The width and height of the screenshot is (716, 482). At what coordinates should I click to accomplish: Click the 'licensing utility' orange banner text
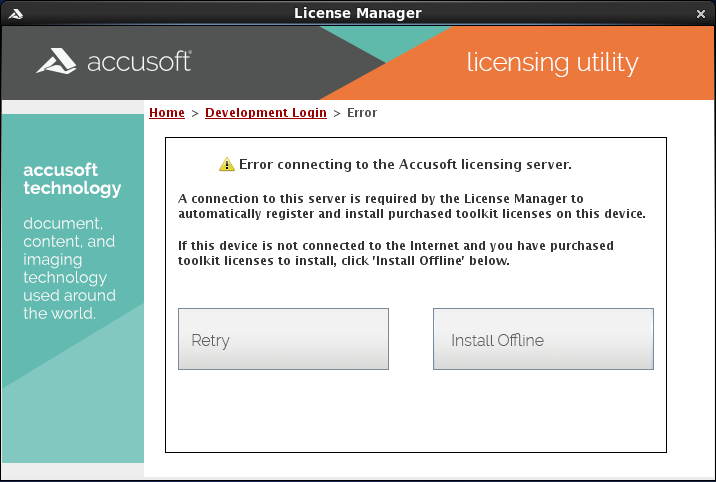(552, 62)
